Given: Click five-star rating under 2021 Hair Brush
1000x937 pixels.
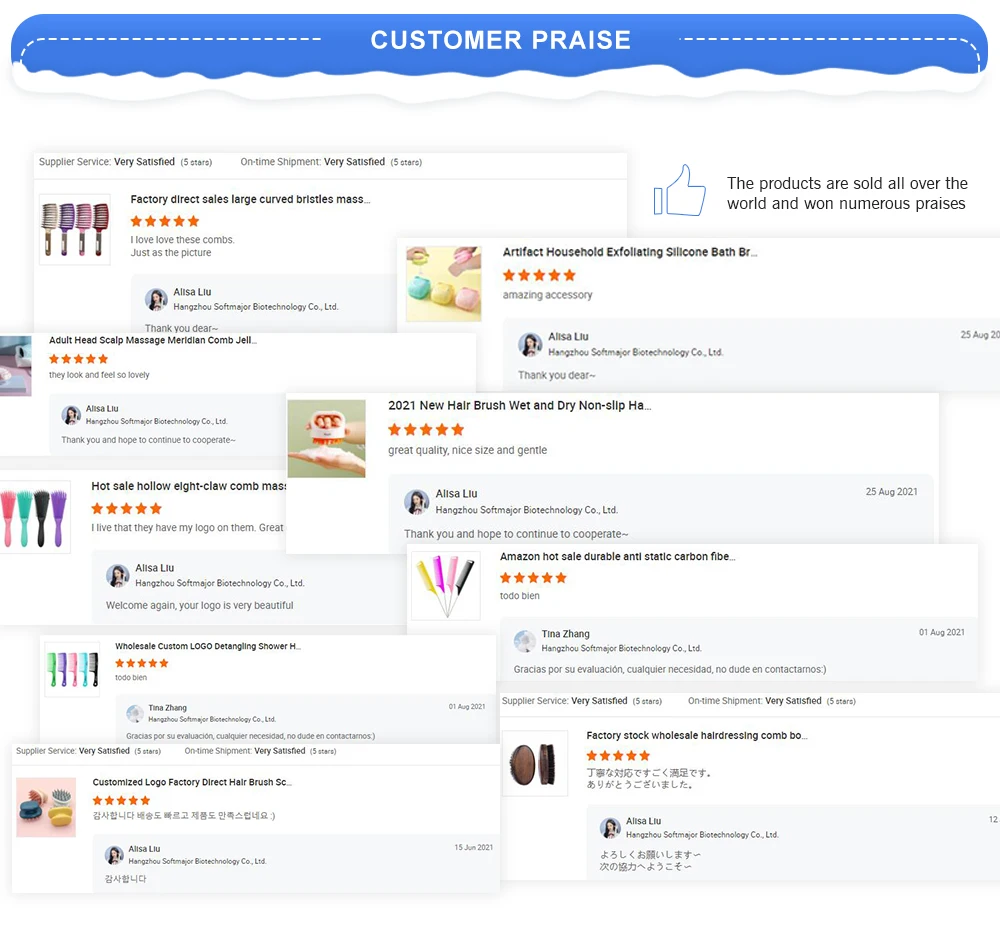Looking at the screenshot, I should point(426,430).
